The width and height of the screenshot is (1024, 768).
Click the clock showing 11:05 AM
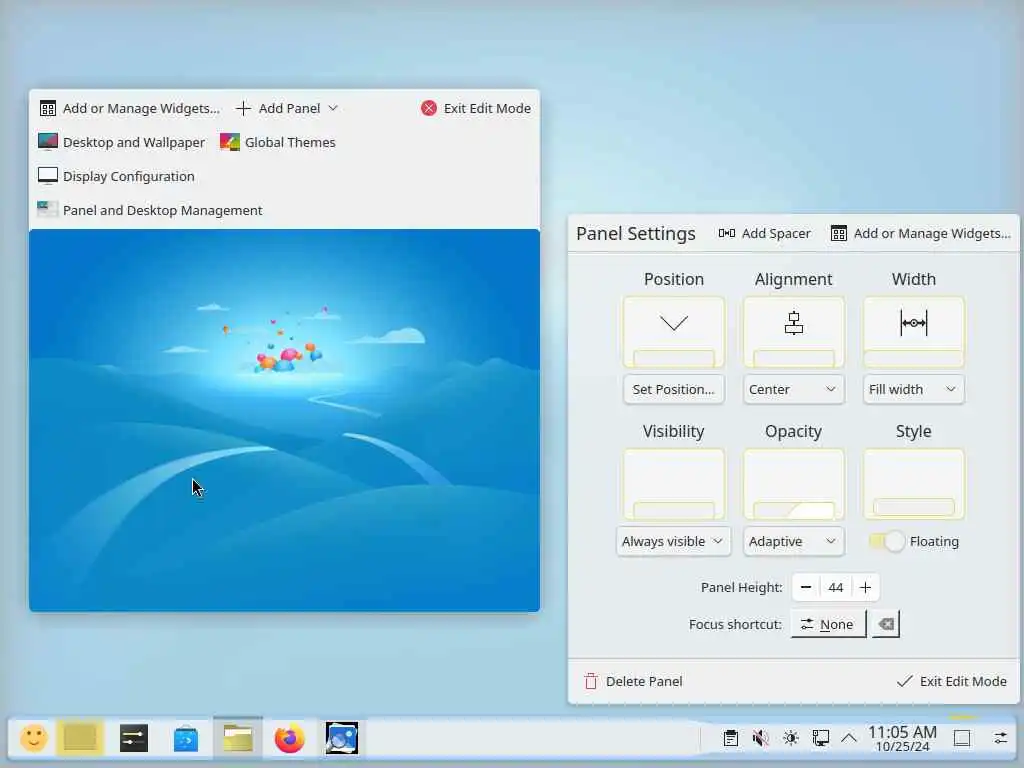pos(903,739)
